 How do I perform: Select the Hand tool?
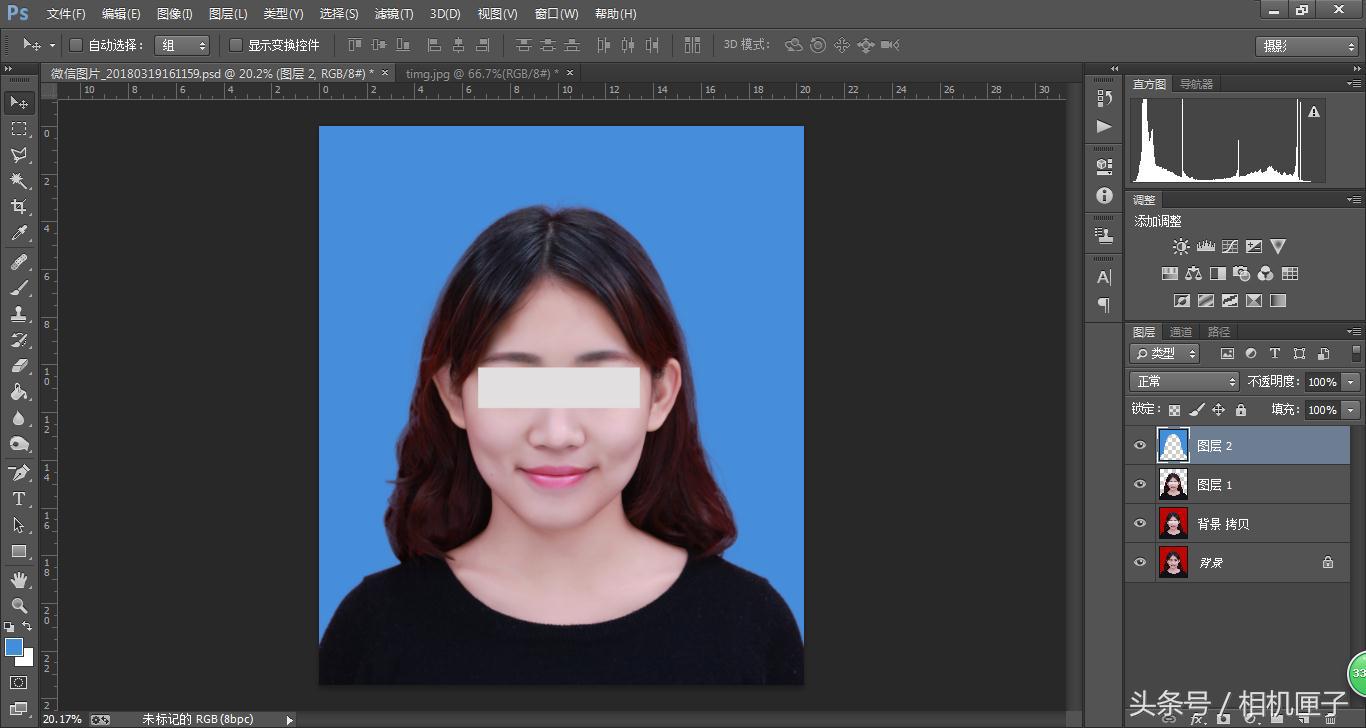coord(20,579)
